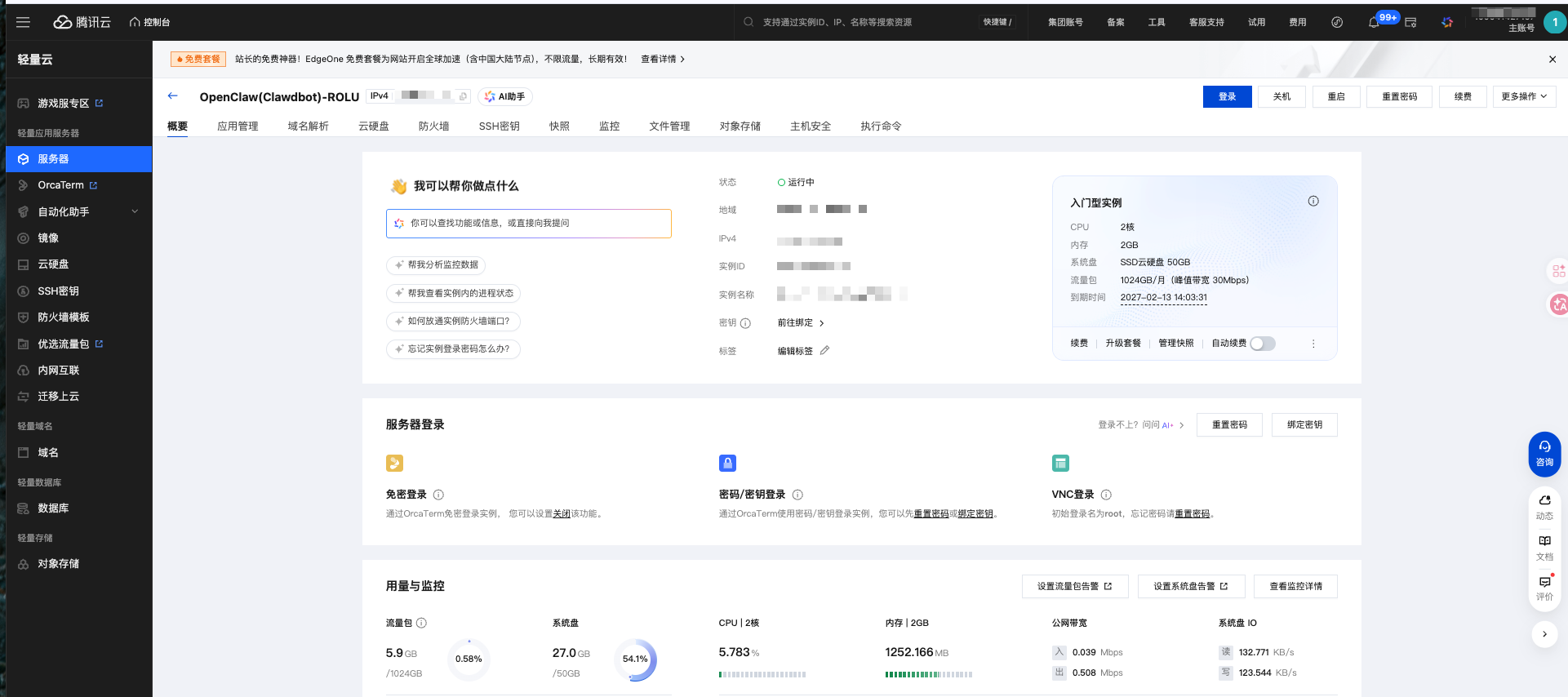The width and height of the screenshot is (1568, 697).
Task: Expand the right-side panel arrow
Action: [x=1544, y=634]
